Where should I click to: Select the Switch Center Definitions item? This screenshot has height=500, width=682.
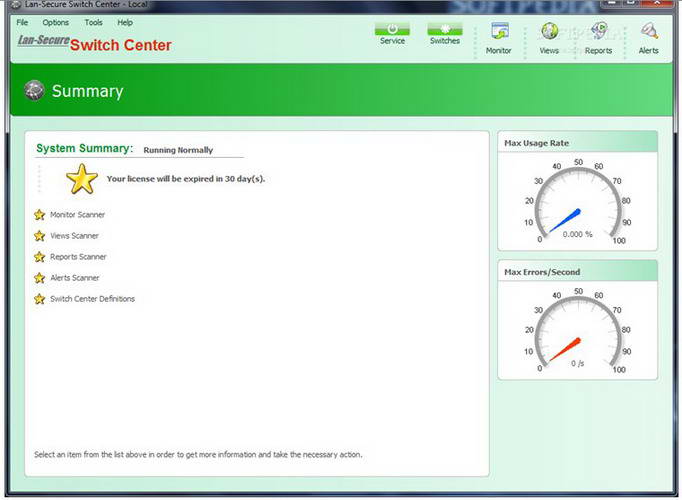point(92,299)
